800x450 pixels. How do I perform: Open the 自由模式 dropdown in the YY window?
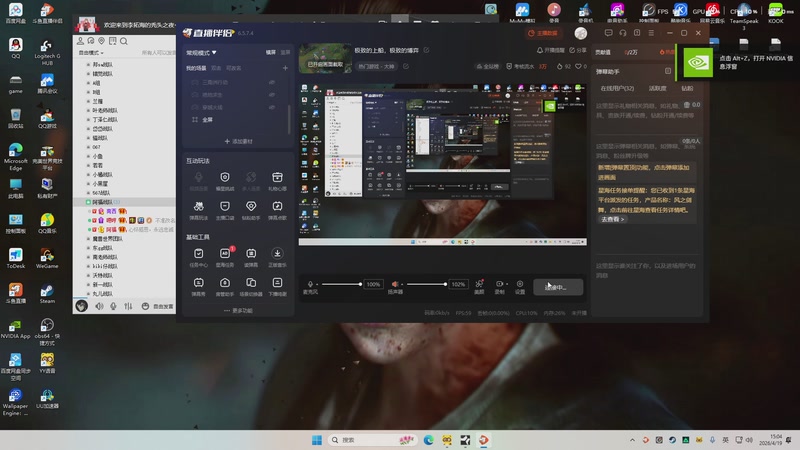[91, 53]
